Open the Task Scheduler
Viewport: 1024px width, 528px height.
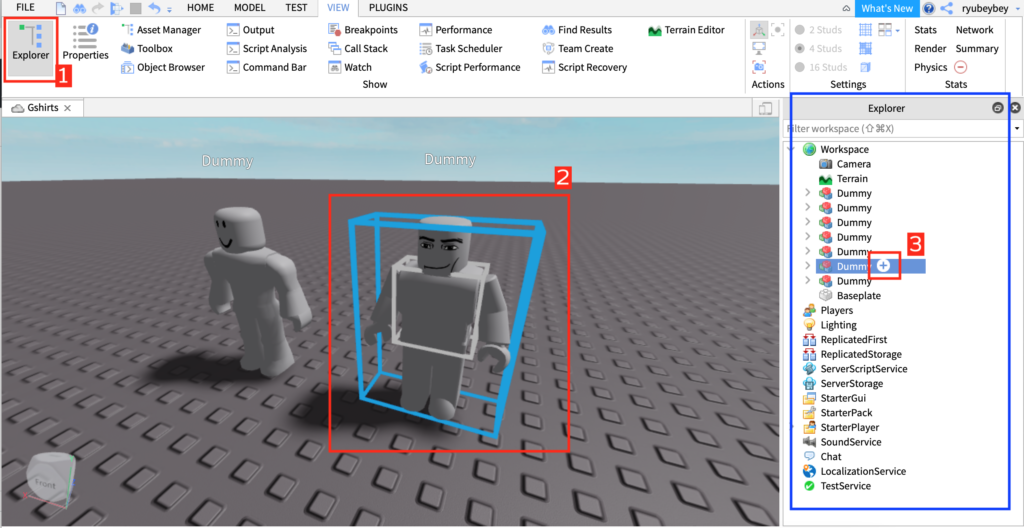tap(460, 48)
